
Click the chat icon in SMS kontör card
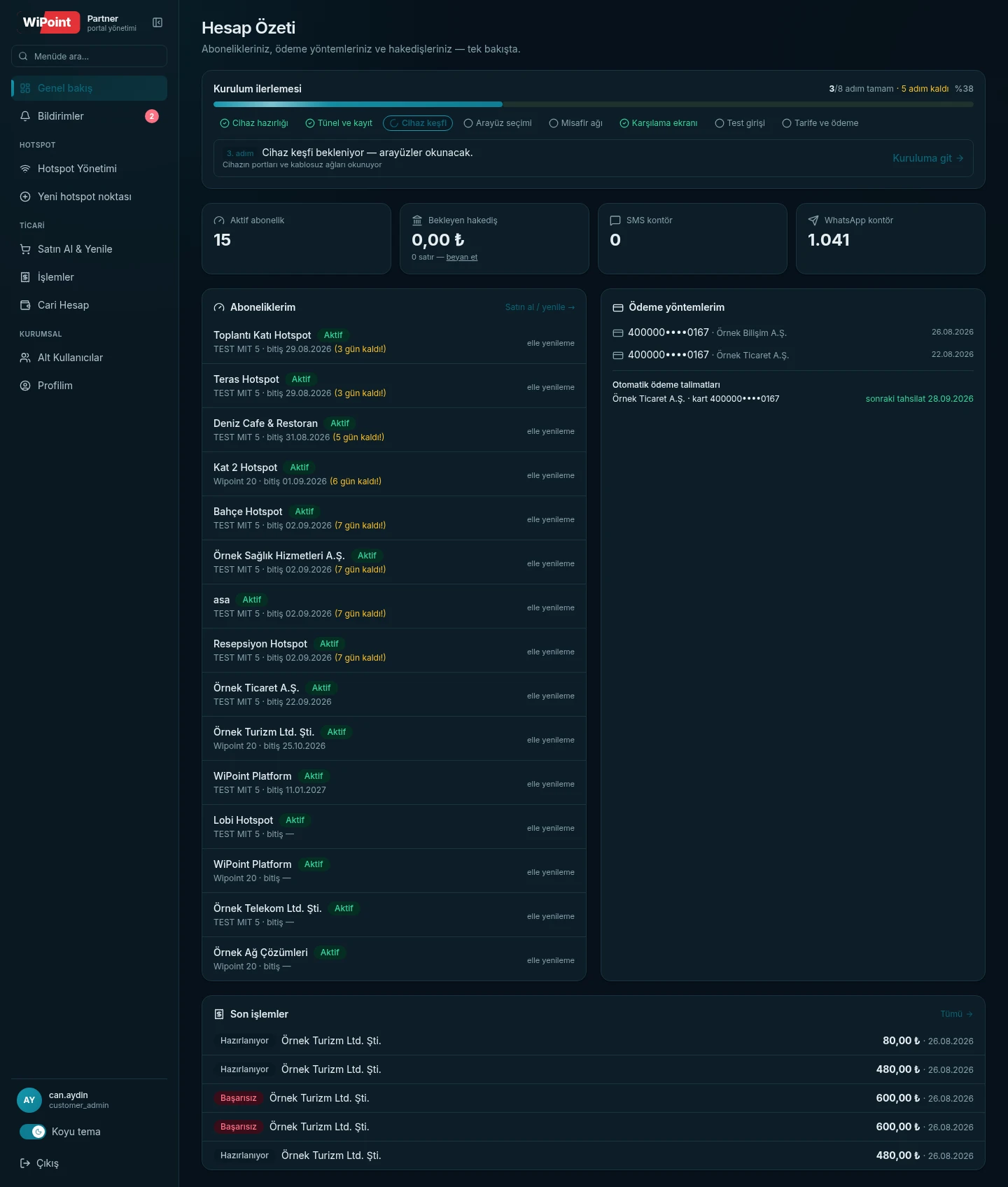615,220
